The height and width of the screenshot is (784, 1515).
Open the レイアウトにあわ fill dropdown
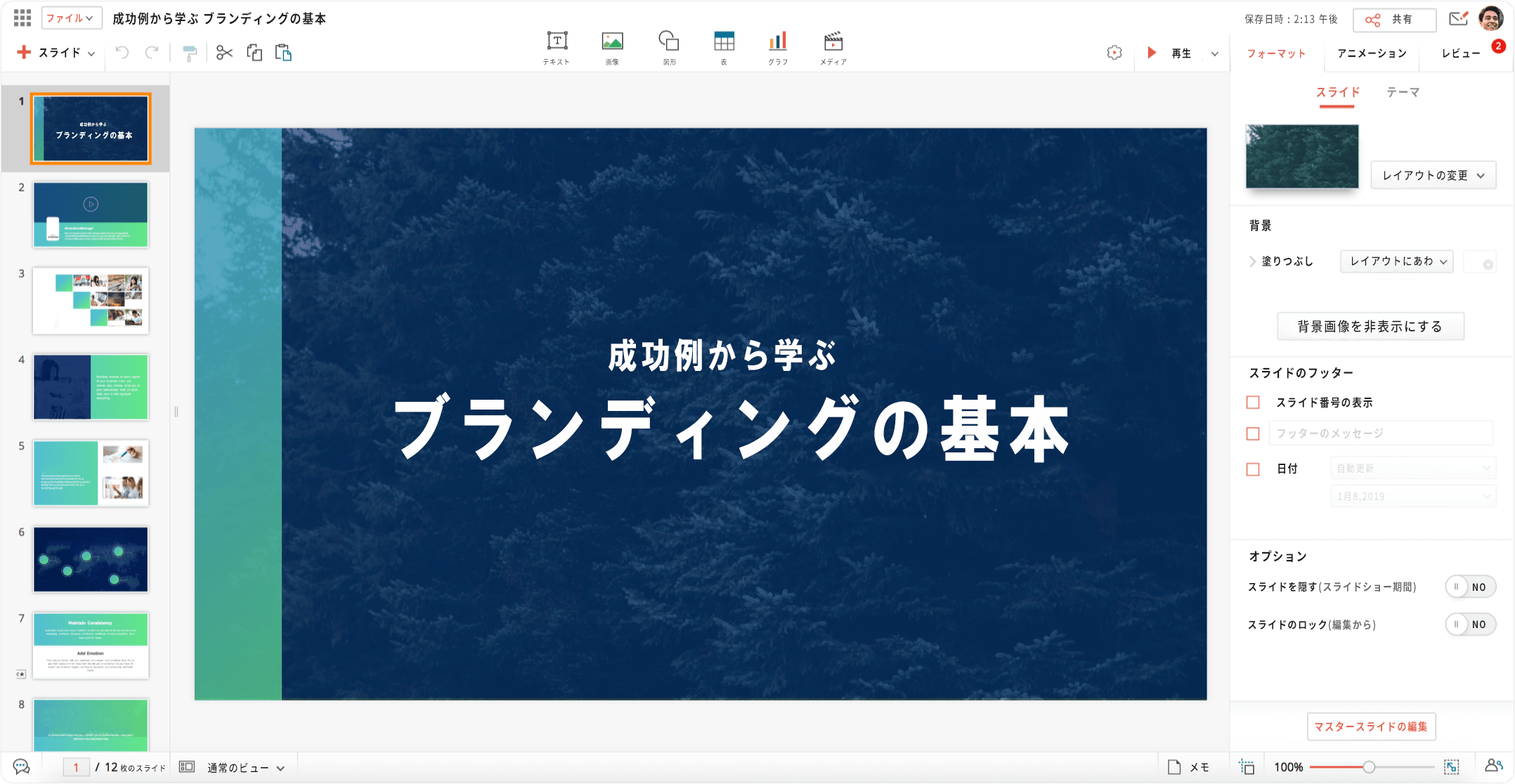coord(1397,261)
